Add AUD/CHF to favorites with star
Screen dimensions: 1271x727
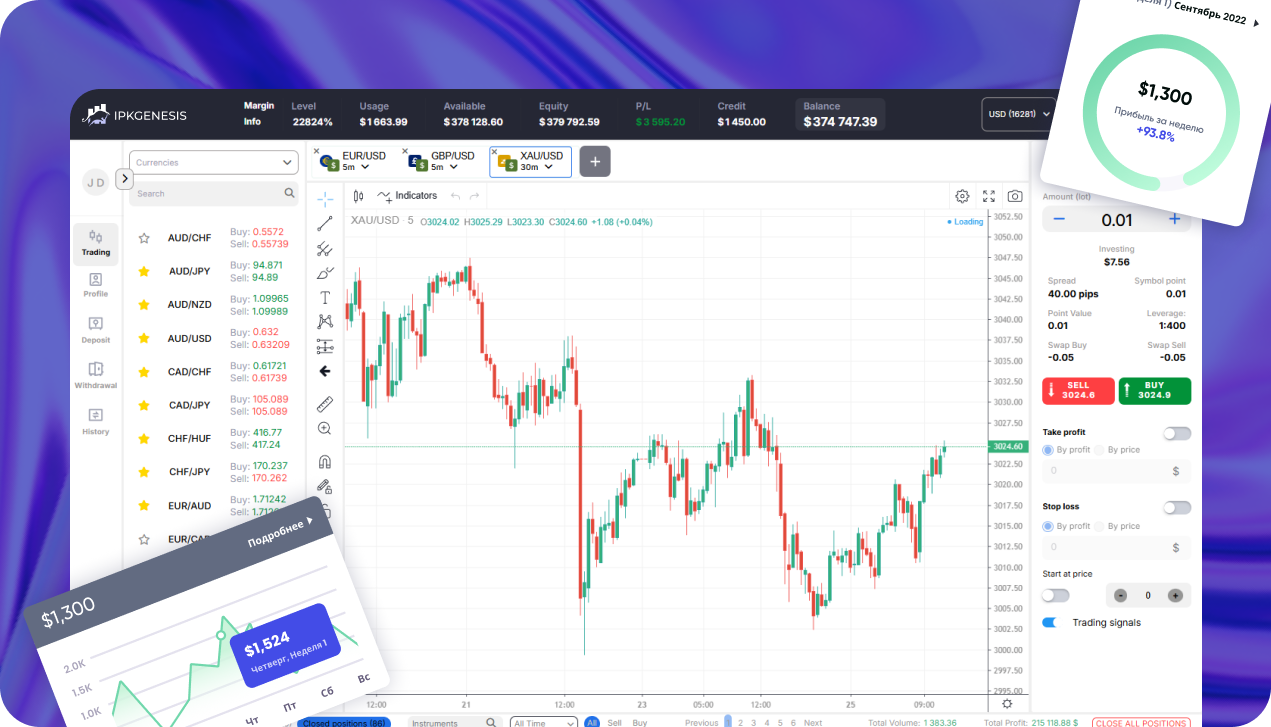click(144, 238)
